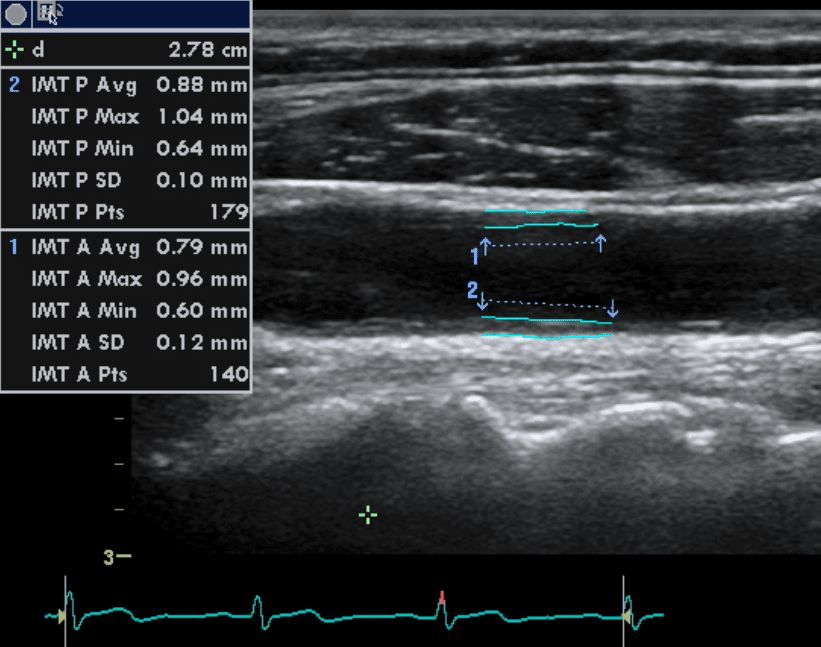Click the IMT P SD value 0.10 mm
The height and width of the screenshot is (647, 821).
click(x=202, y=180)
